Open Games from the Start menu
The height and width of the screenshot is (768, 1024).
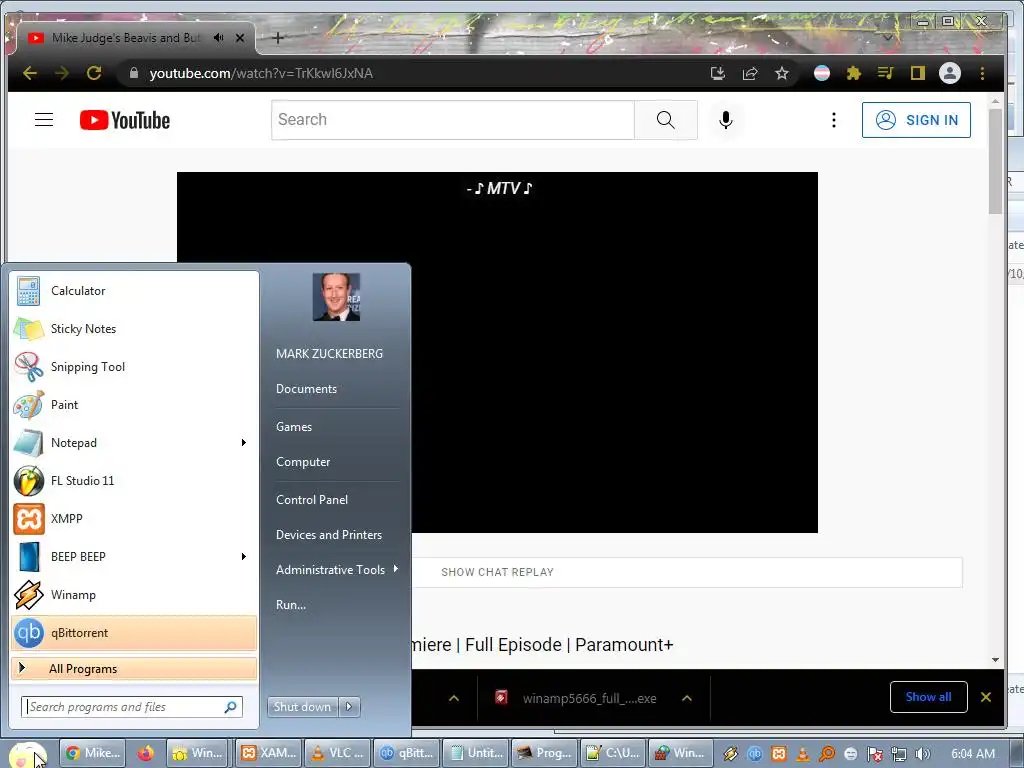coord(294,426)
